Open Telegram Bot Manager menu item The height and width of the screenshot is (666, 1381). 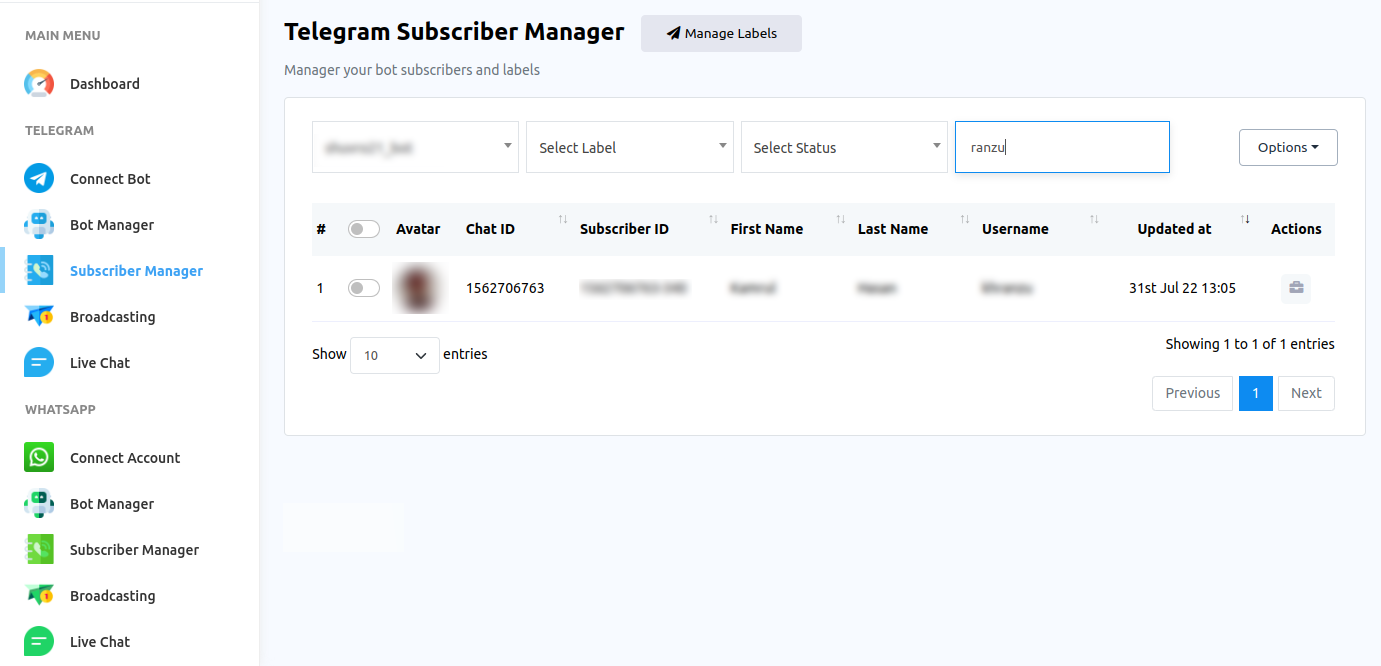(x=112, y=225)
